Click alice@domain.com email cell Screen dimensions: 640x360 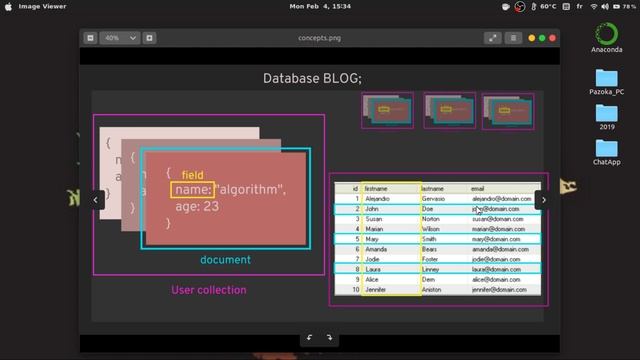click(x=496, y=280)
